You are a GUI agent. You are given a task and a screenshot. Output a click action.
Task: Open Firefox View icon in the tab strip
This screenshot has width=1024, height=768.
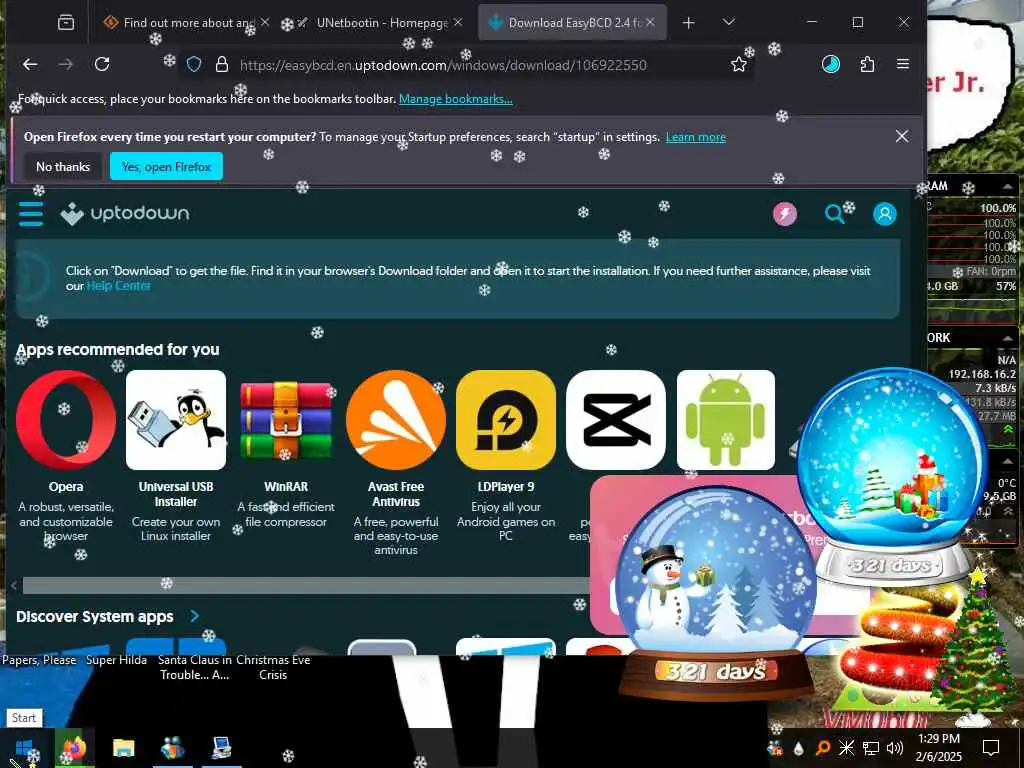pyautogui.click(x=65, y=23)
